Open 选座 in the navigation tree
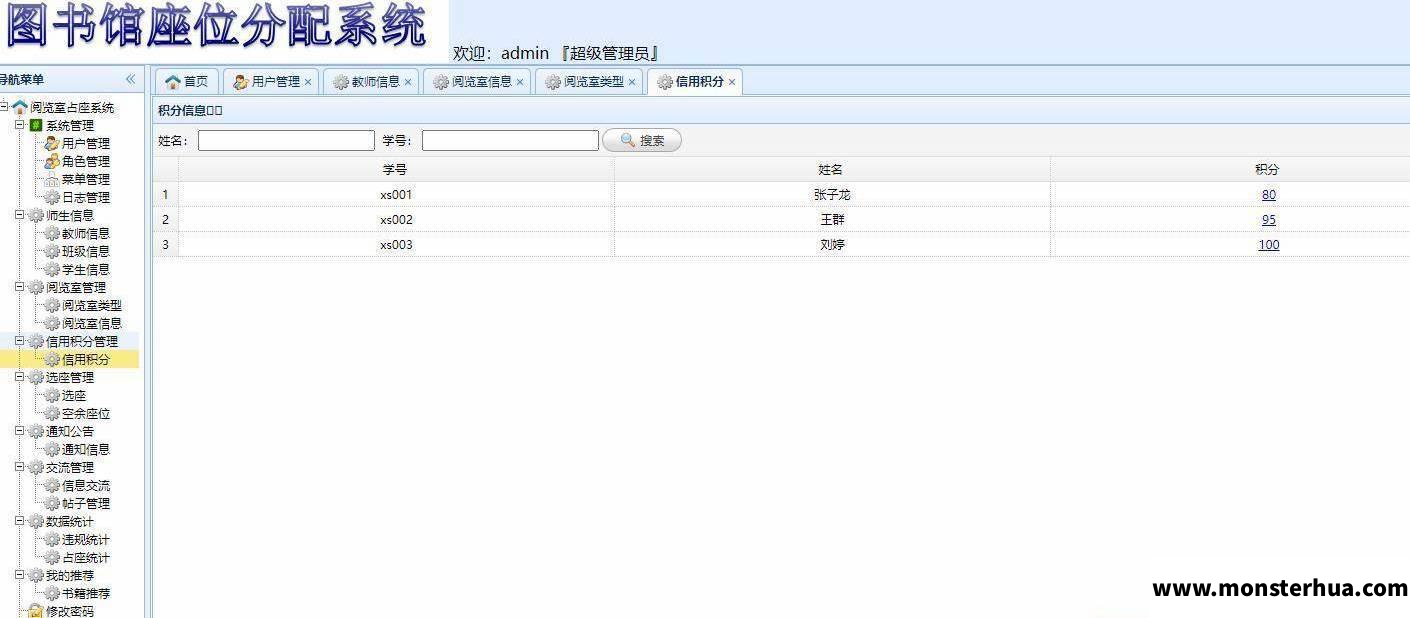 coord(74,395)
